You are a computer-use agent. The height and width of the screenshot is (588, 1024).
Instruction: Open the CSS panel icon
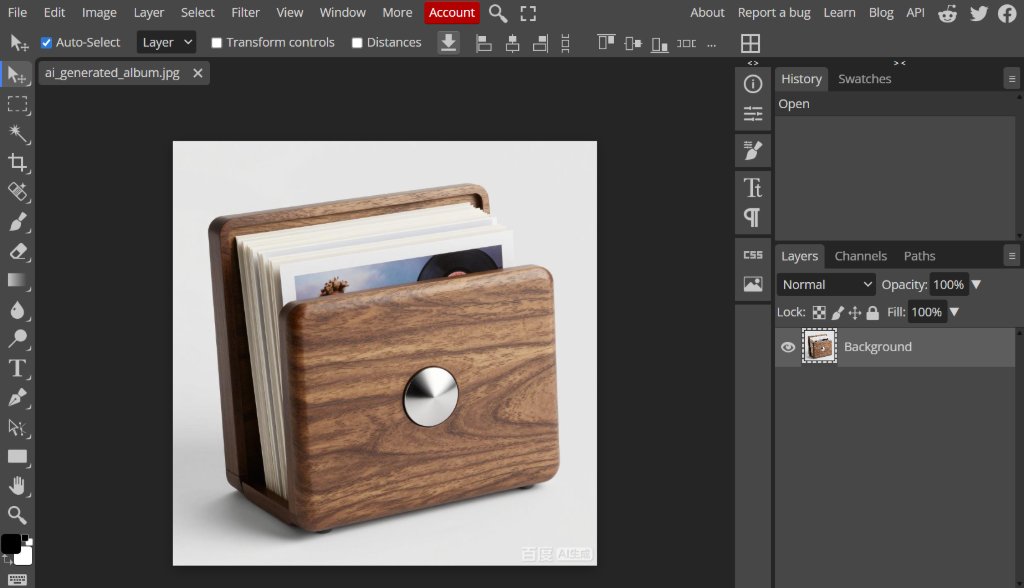click(752, 255)
